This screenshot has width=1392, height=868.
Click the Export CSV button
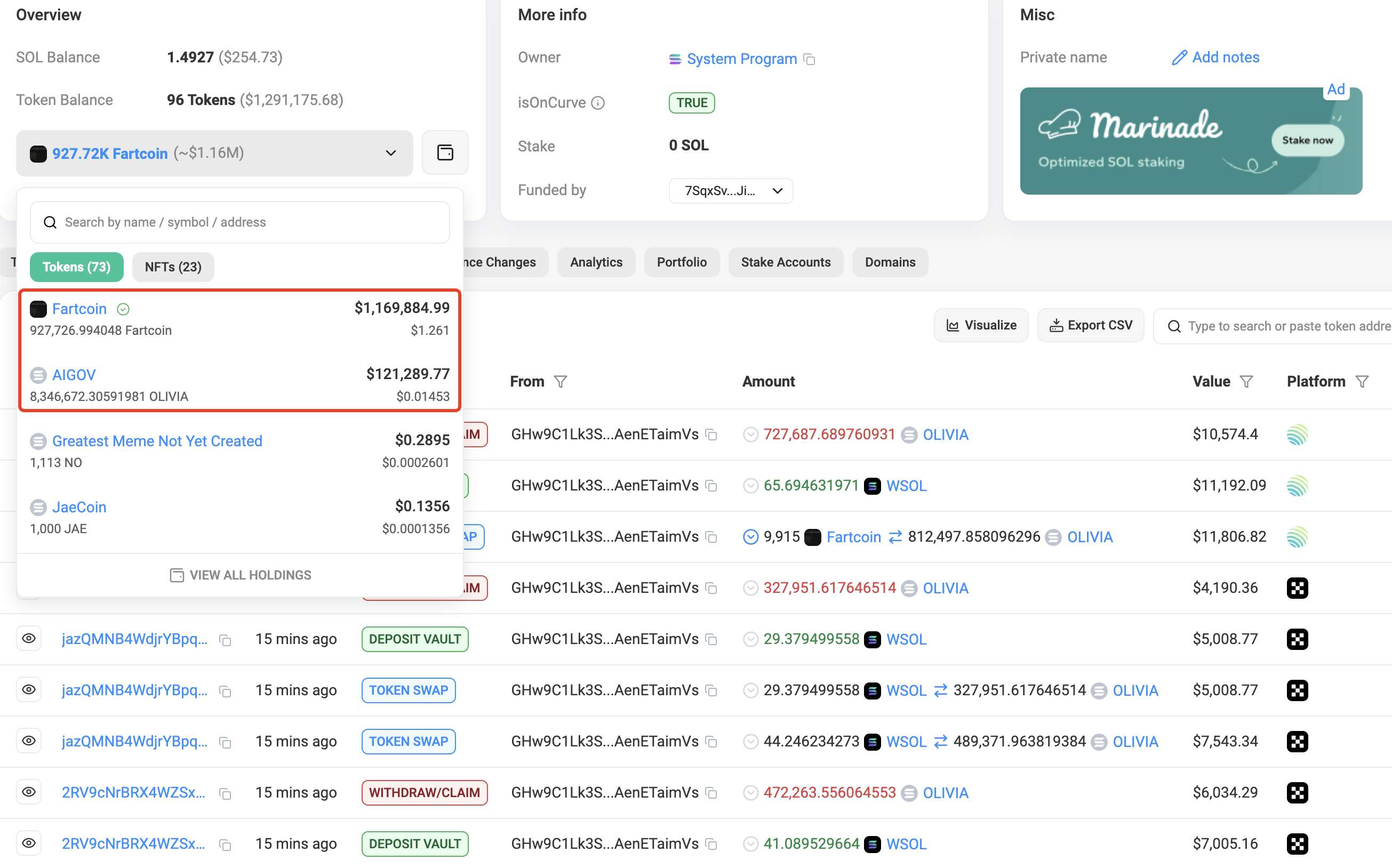tap(1091, 325)
